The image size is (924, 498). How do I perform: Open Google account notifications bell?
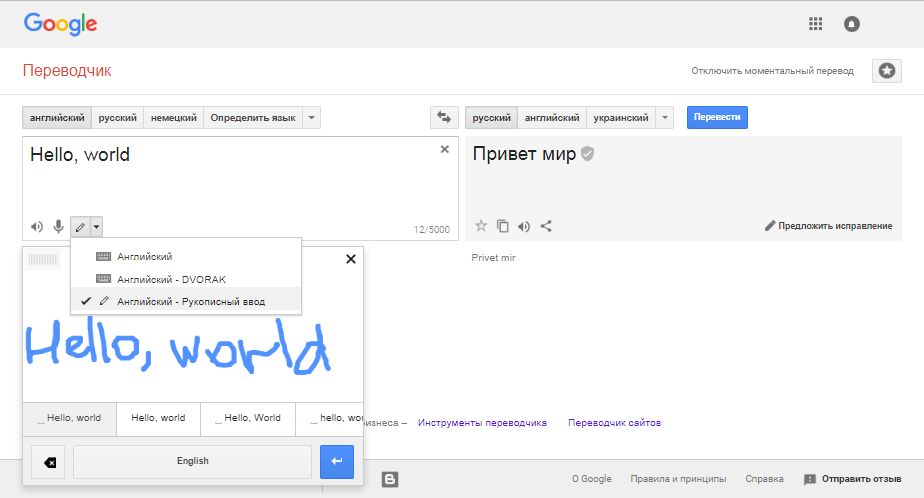[852, 24]
